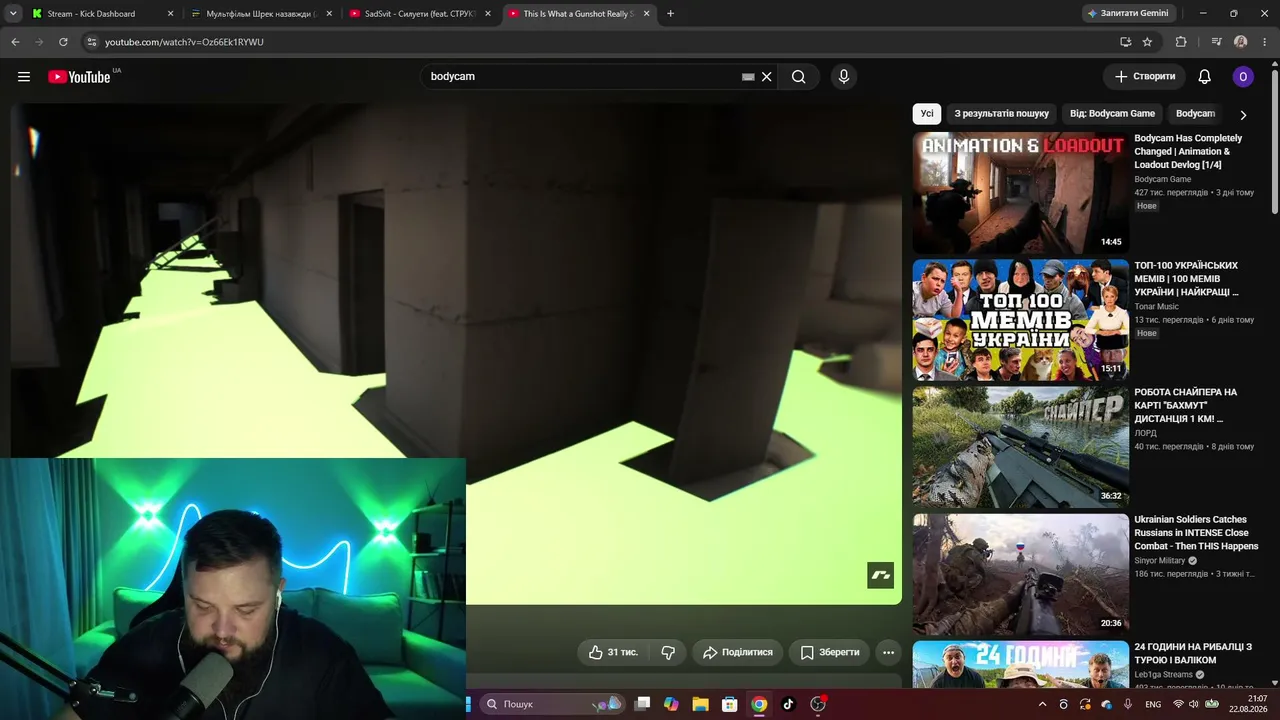The width and height of the screenshot is (1280, 720).
Task: Save video with Зберегти button
Action: click(x=829, y=652)
